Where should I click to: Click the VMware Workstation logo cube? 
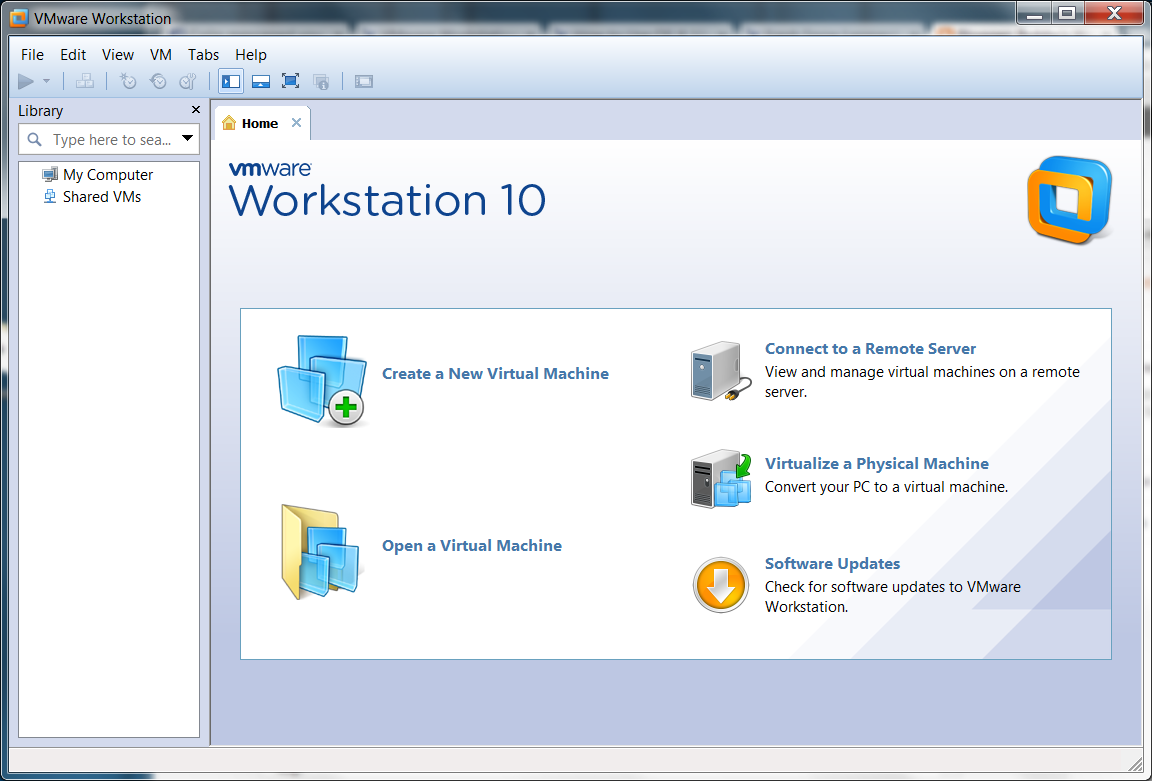(x=1069, y=200)
